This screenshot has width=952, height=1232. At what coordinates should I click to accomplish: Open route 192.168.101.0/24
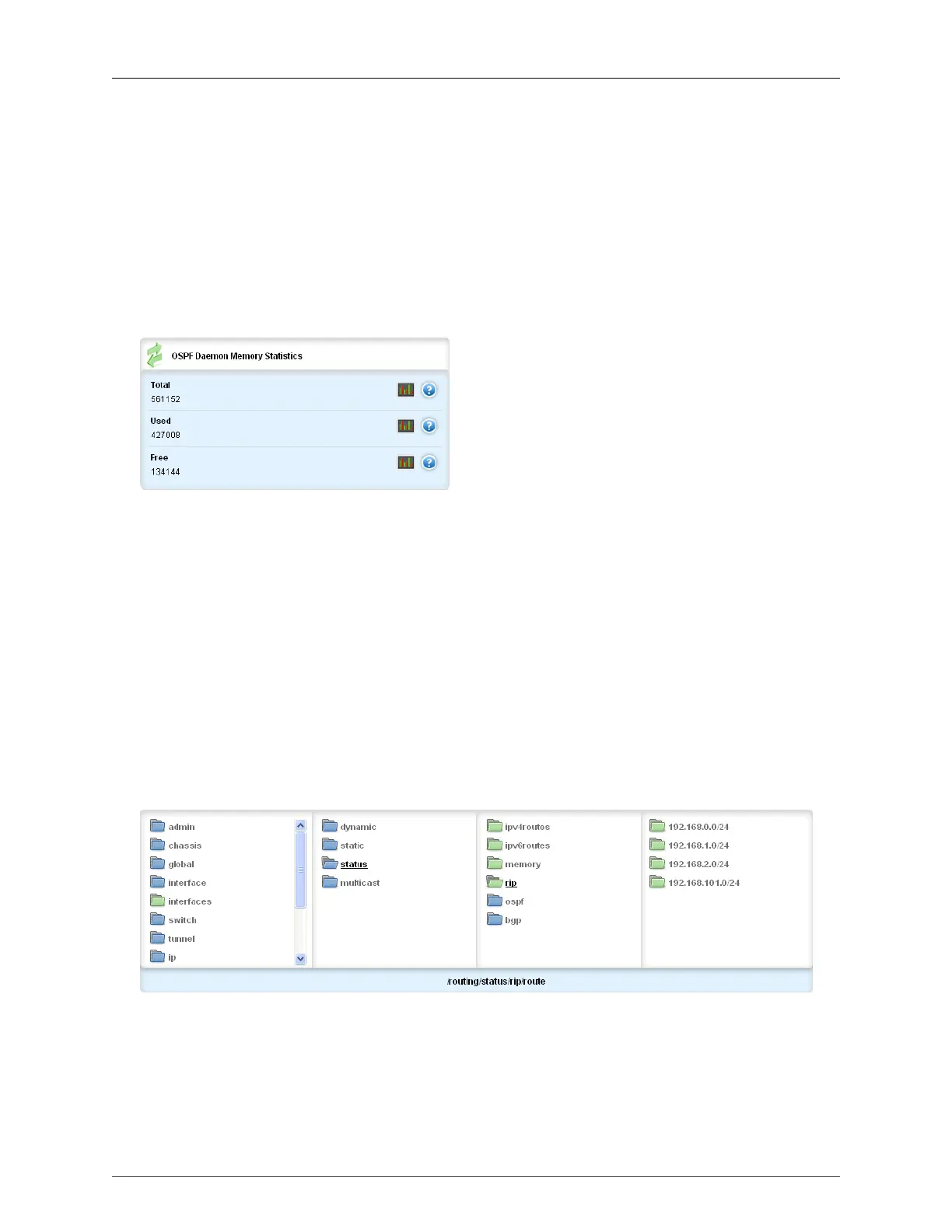[695, 882]
